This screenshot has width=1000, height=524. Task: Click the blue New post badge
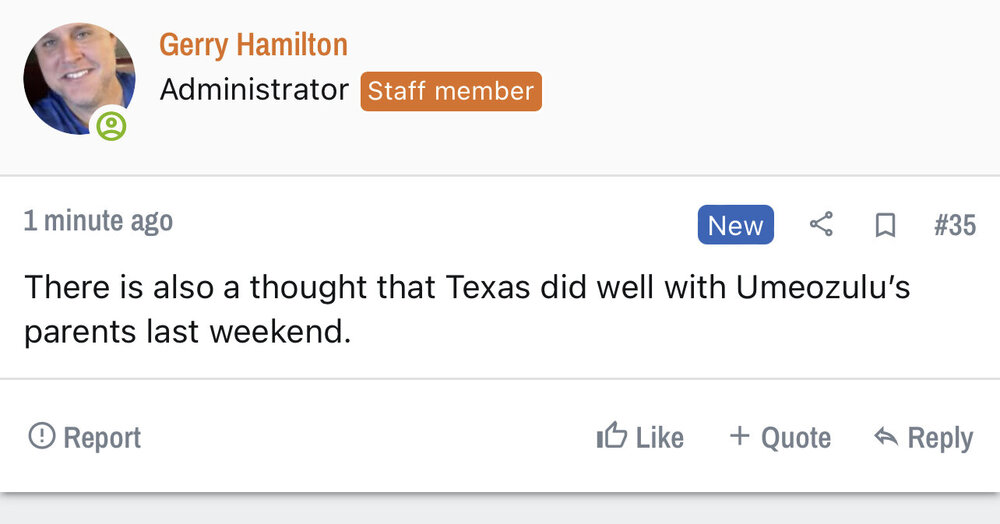point(735,226)
